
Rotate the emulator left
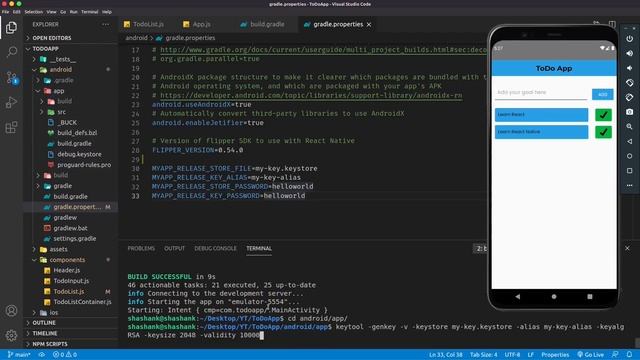629,83
